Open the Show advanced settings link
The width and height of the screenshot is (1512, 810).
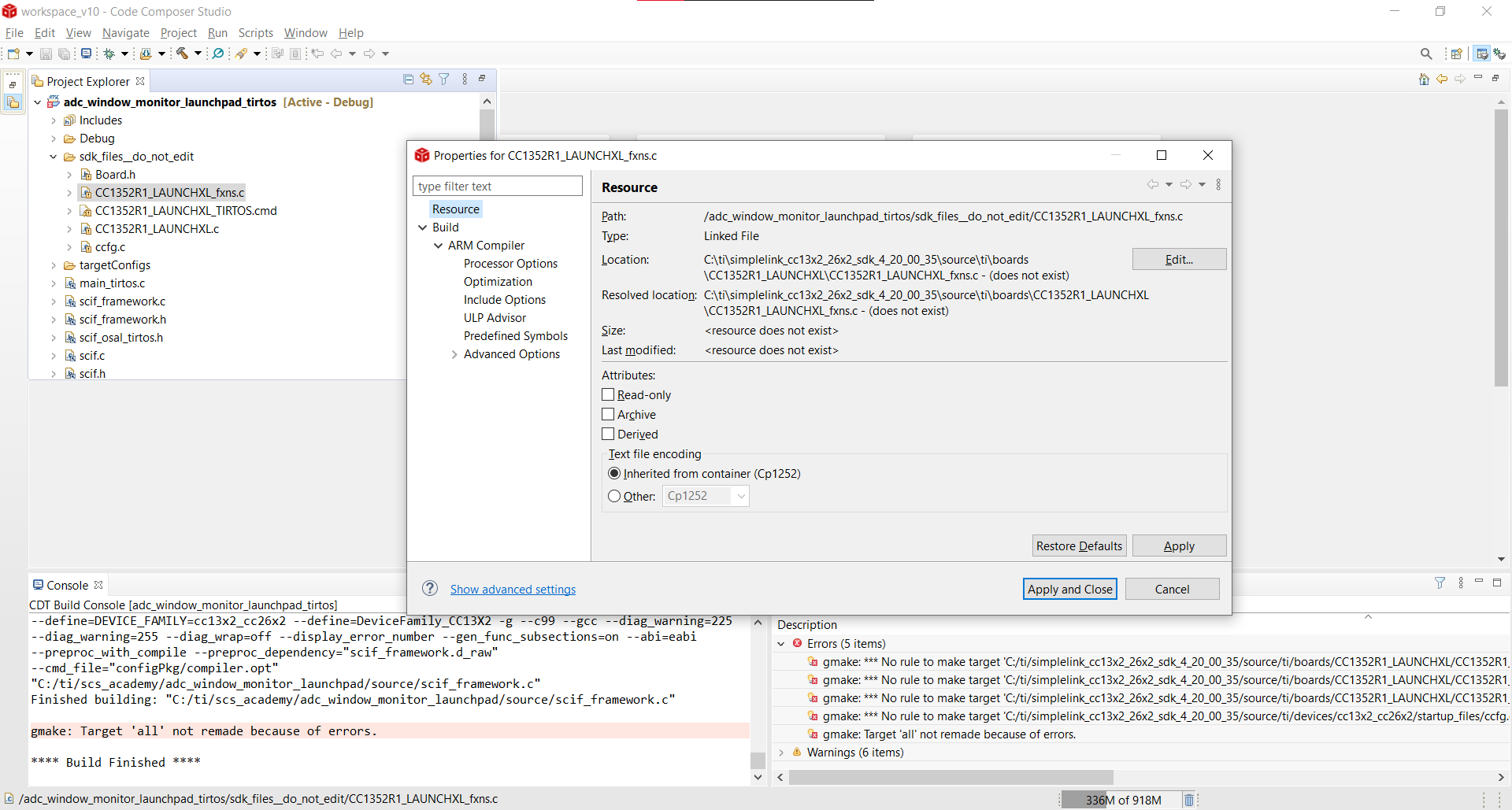click(513, 589)
